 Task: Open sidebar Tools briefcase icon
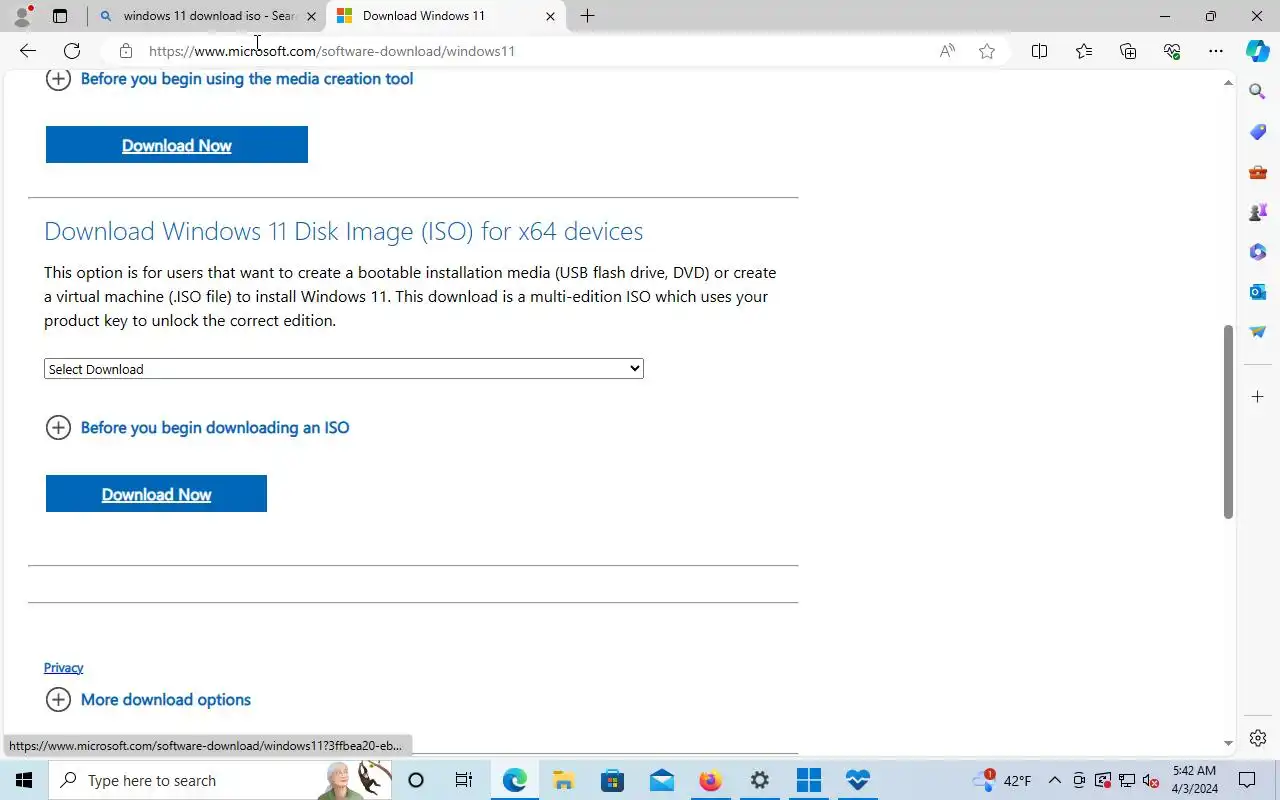[x=1258, y=172]
